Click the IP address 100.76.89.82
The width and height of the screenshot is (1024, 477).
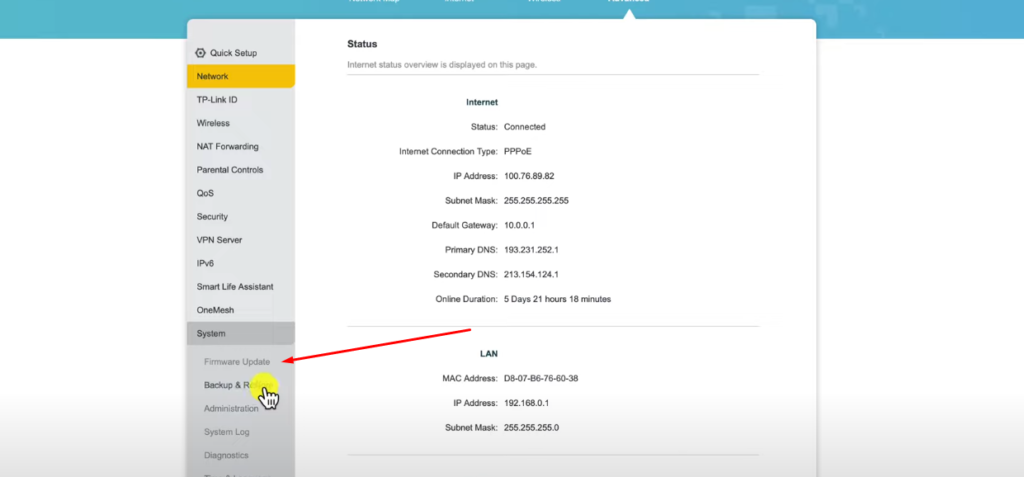coord(529,176)
